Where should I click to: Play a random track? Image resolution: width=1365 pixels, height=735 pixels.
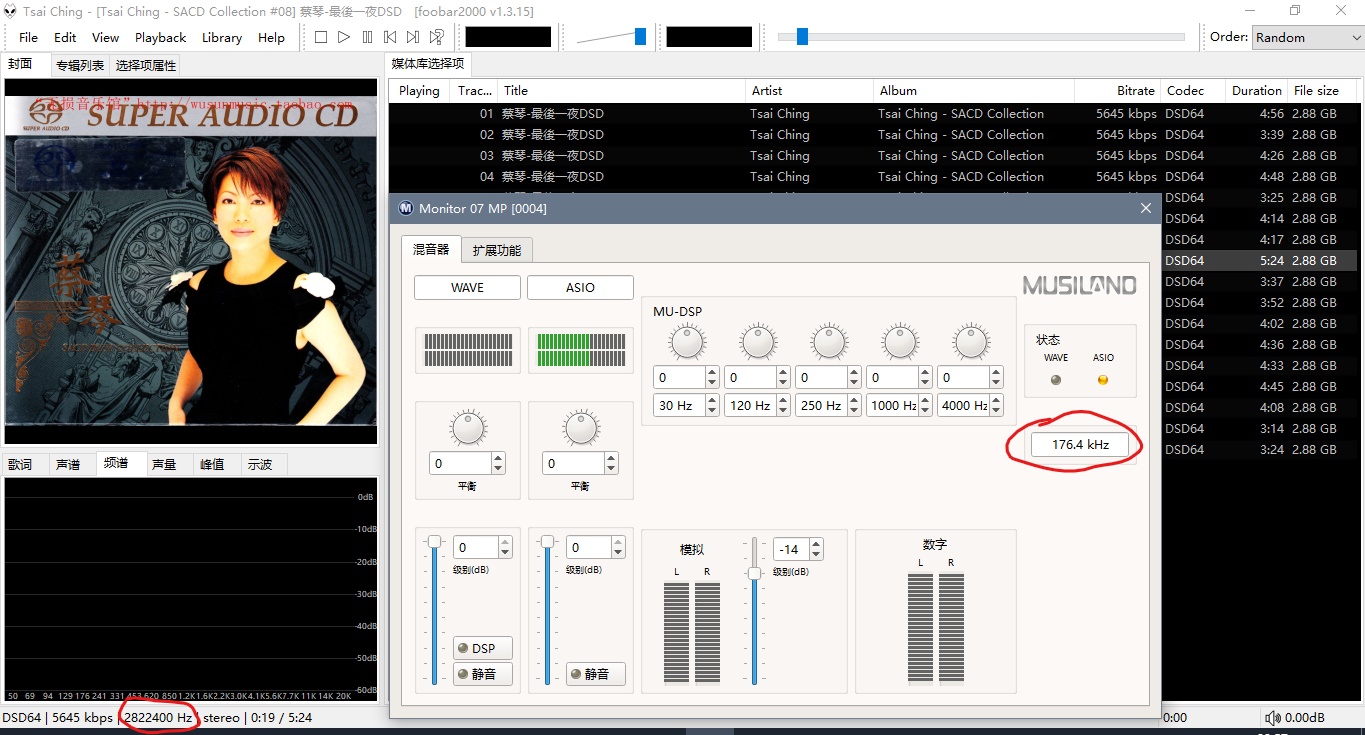coord(437,37)
